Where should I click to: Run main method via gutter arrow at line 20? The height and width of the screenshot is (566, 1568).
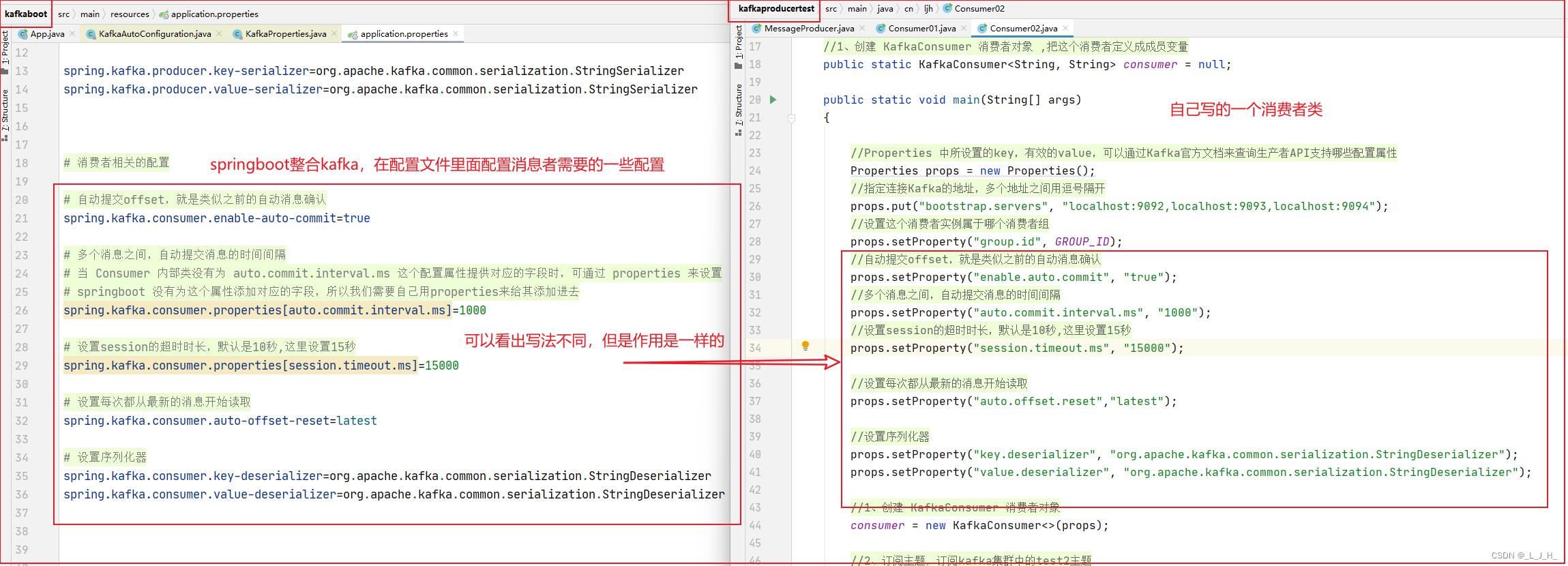(x=773, y=100)
